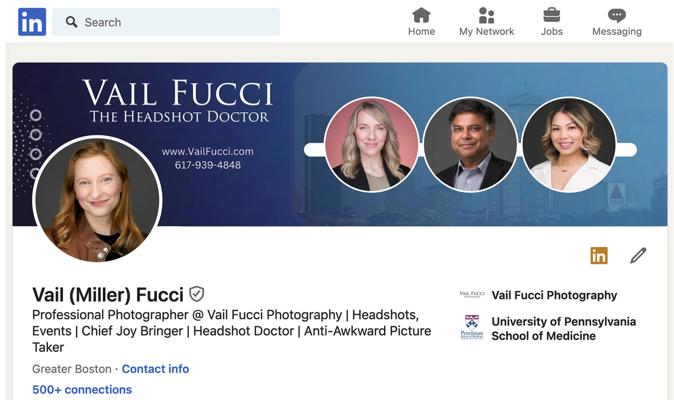The image size is (674, 400).
Task: Click the man's headshot in banner
Action: (x=470, y=144)
